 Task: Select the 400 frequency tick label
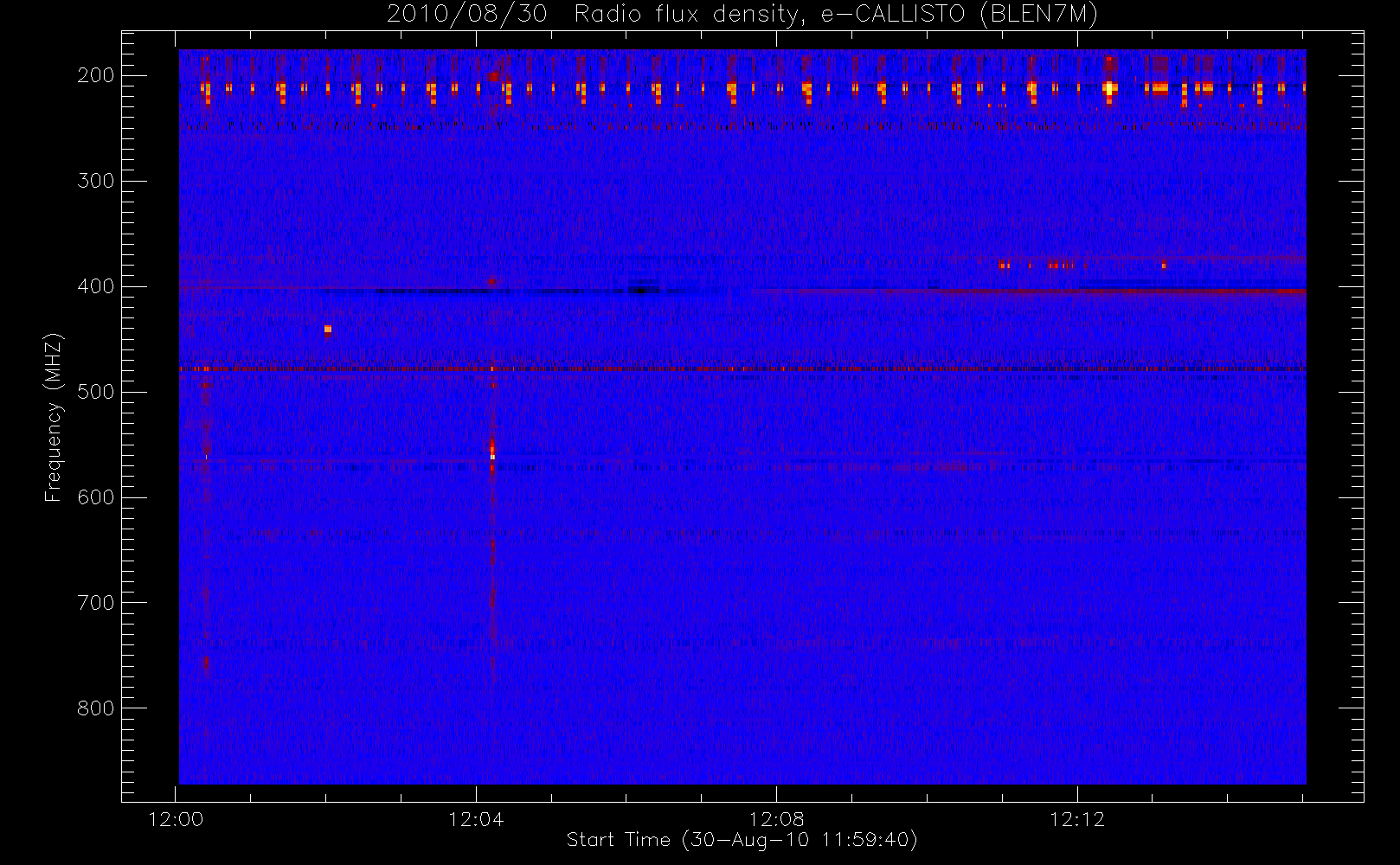(95, 286)
